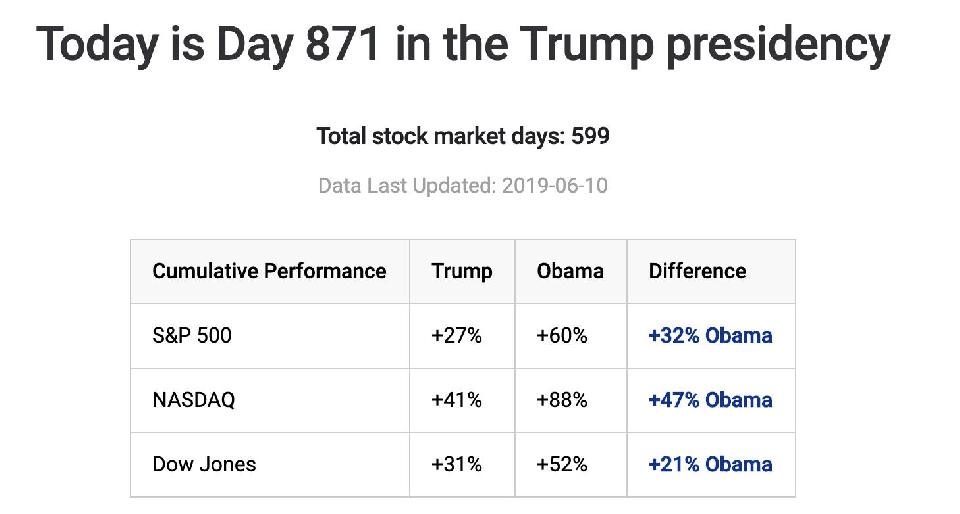Viewport: 960px width, 514px height.
Task: Select the Trump column header
Action: point(462,271)
